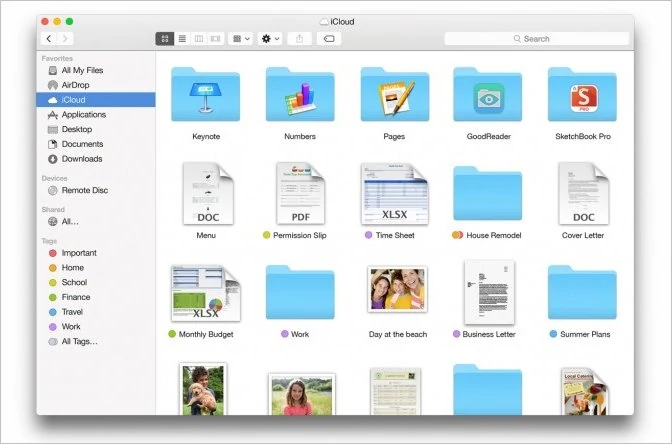Select Remote Disc under Devices
Image resolution: width=672 pixels, height=444 pixels.
[x=96, y=190]
